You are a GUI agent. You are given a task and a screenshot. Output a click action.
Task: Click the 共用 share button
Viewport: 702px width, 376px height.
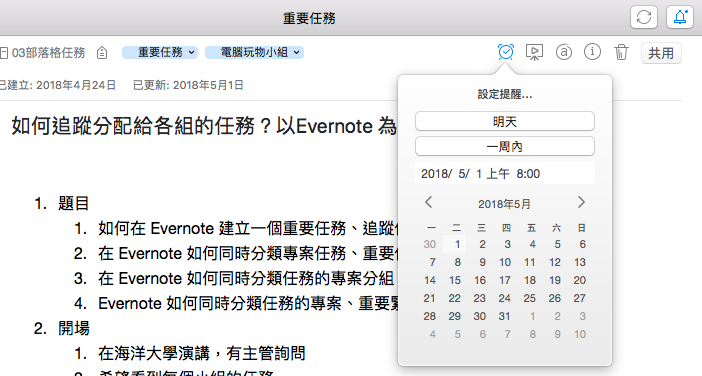[x=661, y=53]
